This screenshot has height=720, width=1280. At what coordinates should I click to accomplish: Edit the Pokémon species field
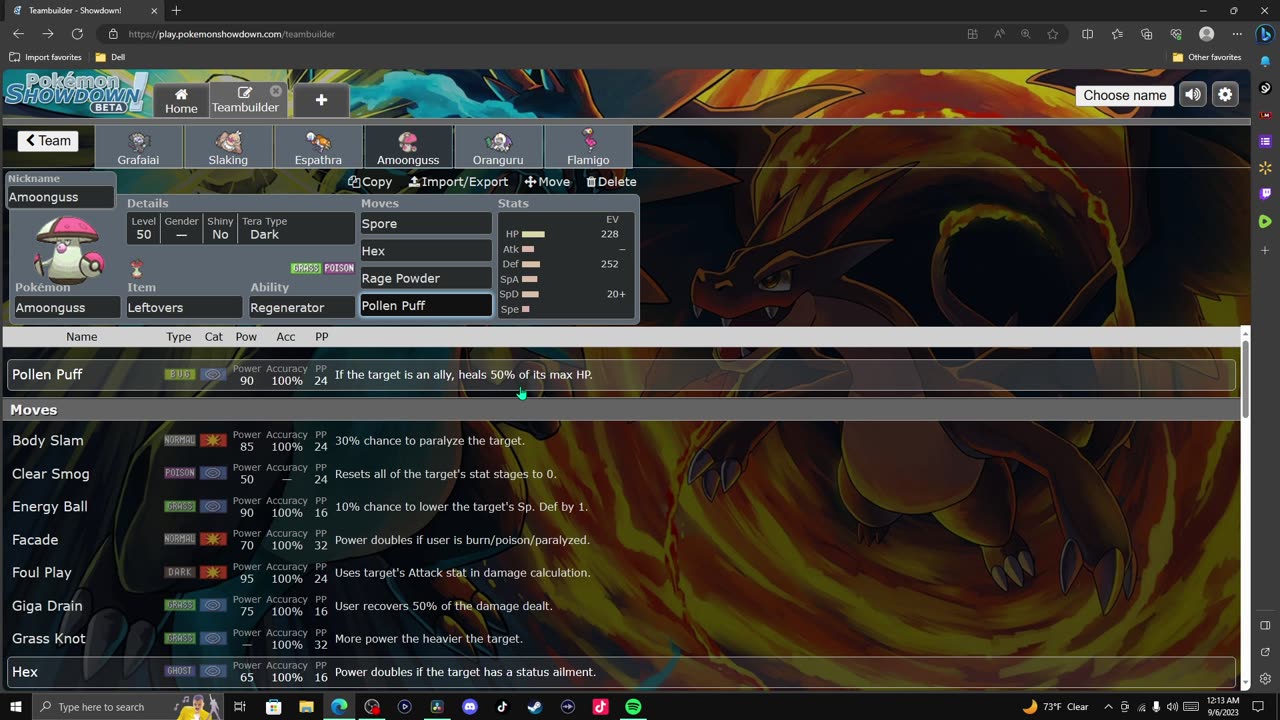pyautogui.click(x=66, y=308)
